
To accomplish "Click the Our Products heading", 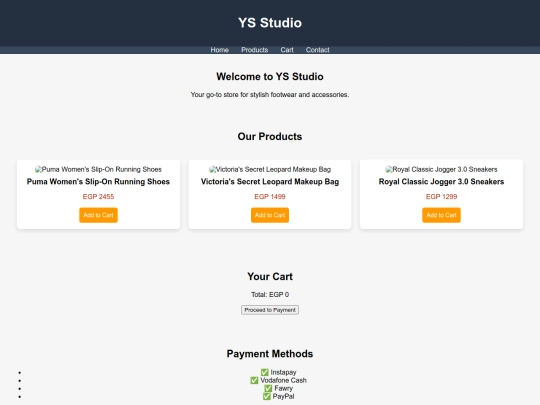I will point(270,136).
